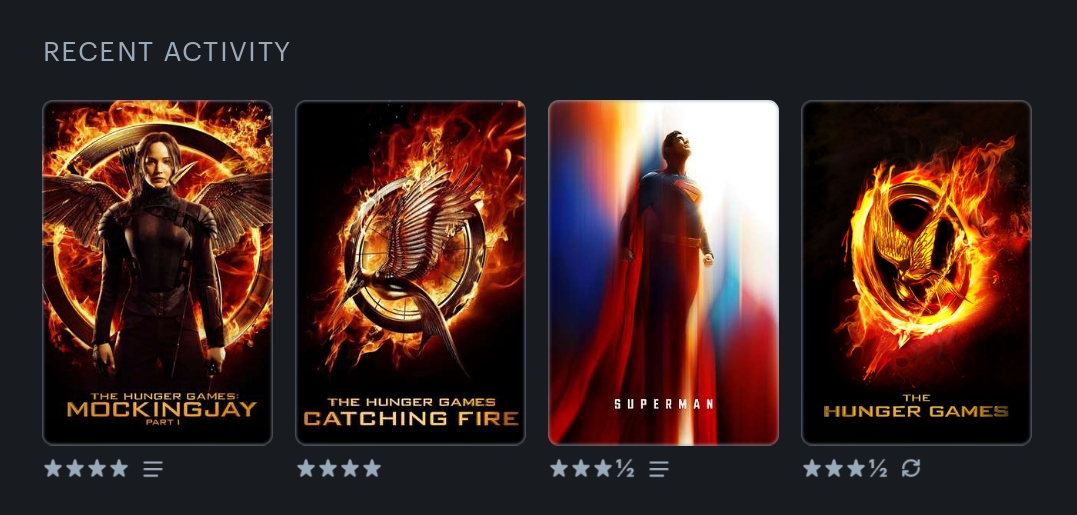Click the first star under The Hunger Games poster

tap(812, 468)
